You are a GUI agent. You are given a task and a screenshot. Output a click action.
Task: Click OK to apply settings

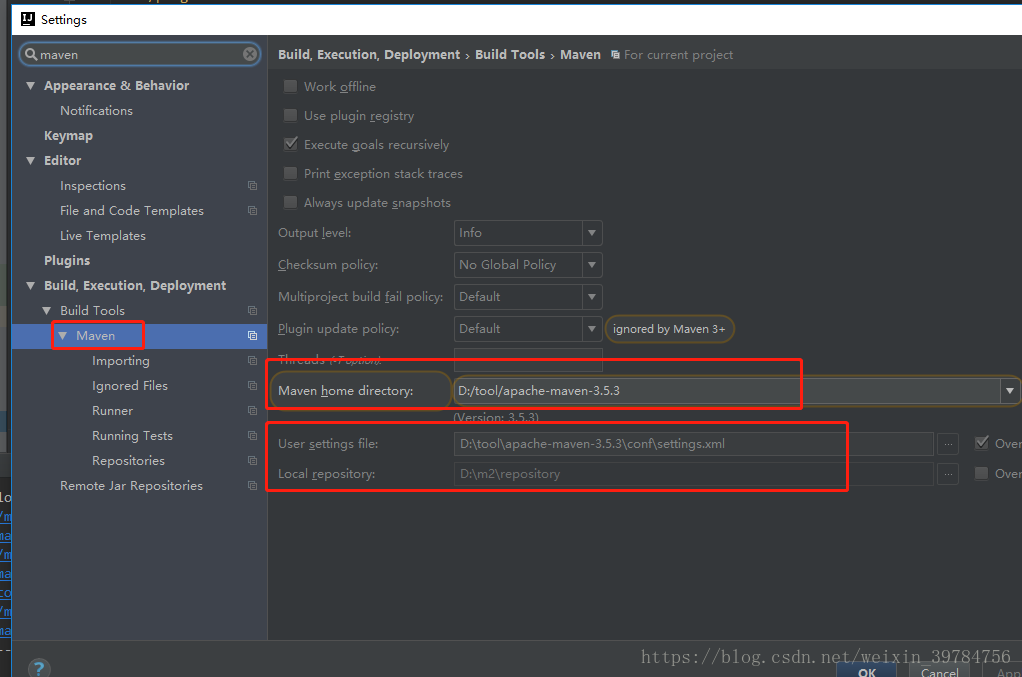click(867, 671)
